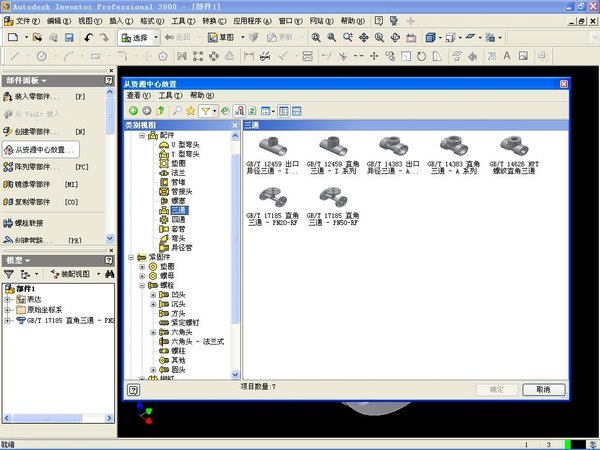600x450 pixels.
Task: Click the text tool letter A icon
Action: tap(507, 56)
